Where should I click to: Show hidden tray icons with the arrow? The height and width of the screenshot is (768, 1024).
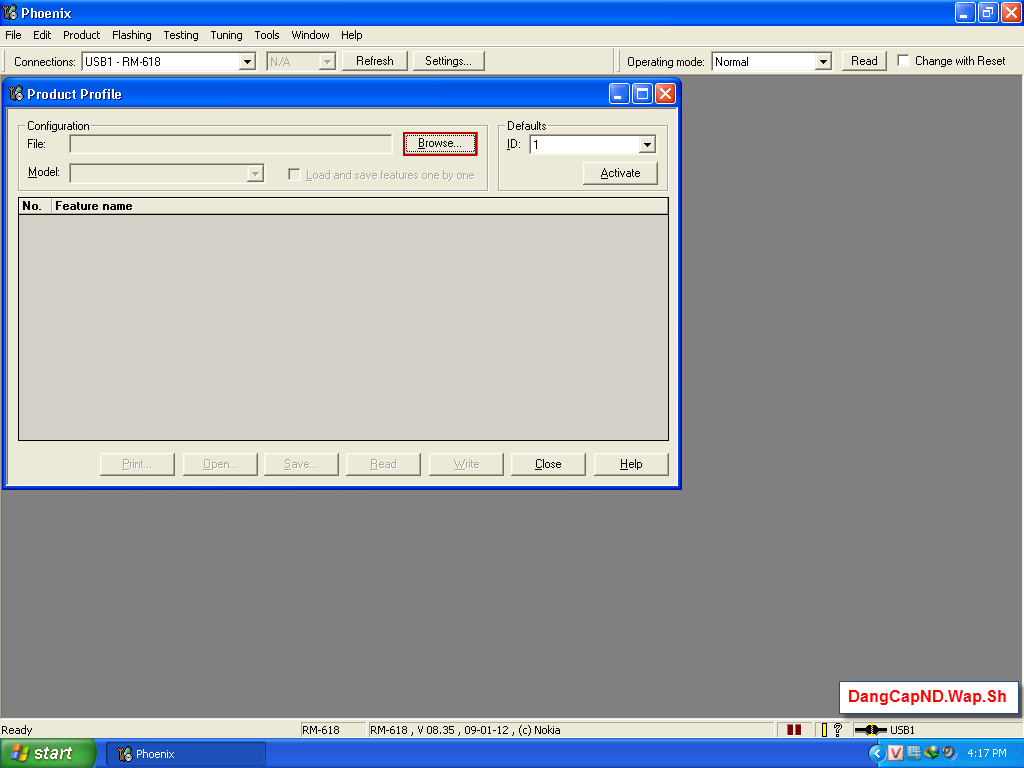tap(876, 753)
